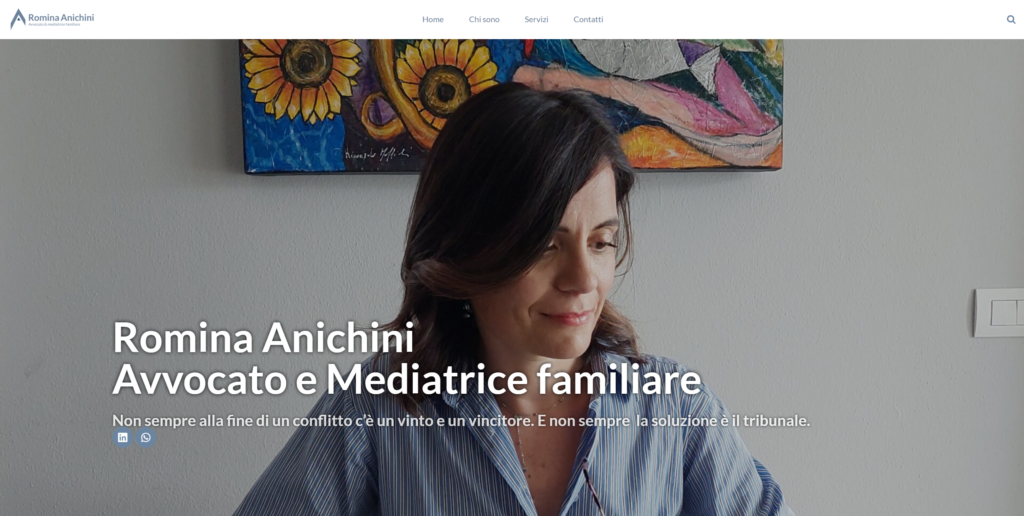
Task: Start a chat via WhatsApp icon
Action: pyautogui.click(x=146, y=438)
